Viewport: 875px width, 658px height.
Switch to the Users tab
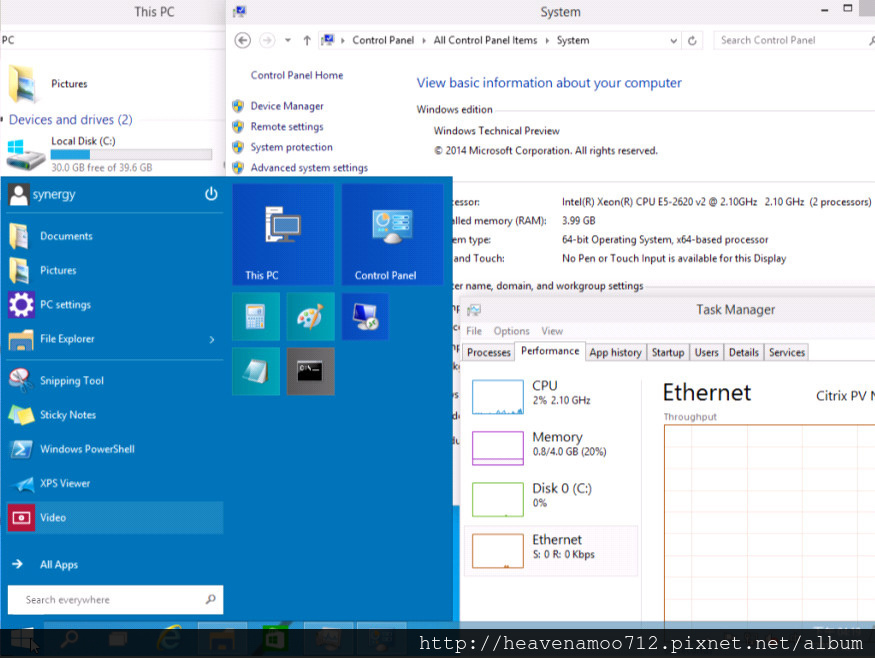pyautogui.click(x=706, y=352)
